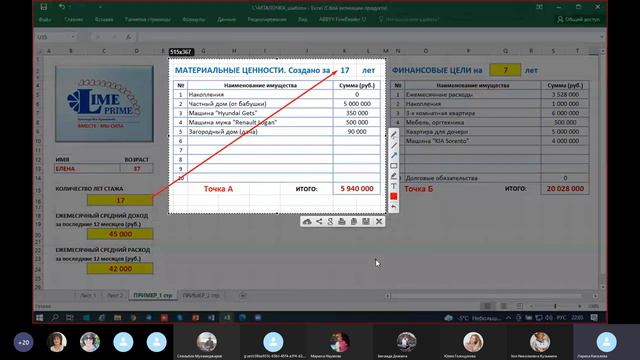Open the notification center icon

coord(594,317)
